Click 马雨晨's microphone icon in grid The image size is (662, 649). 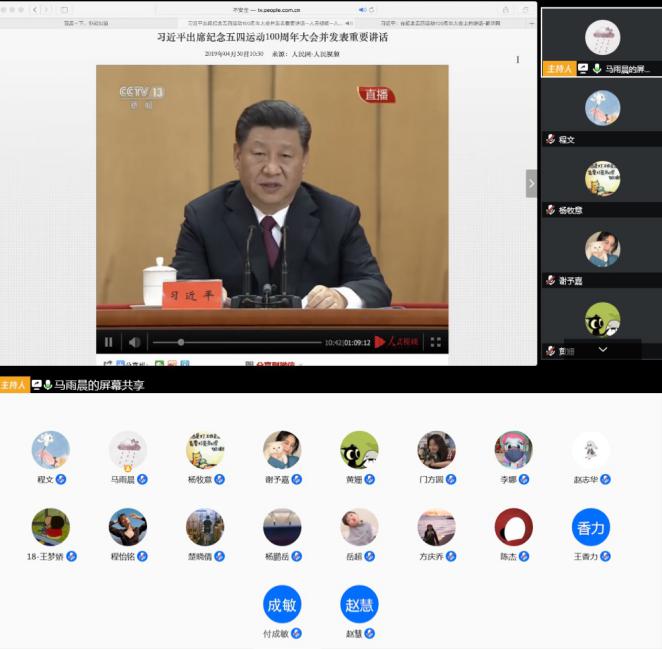[142, 480]
